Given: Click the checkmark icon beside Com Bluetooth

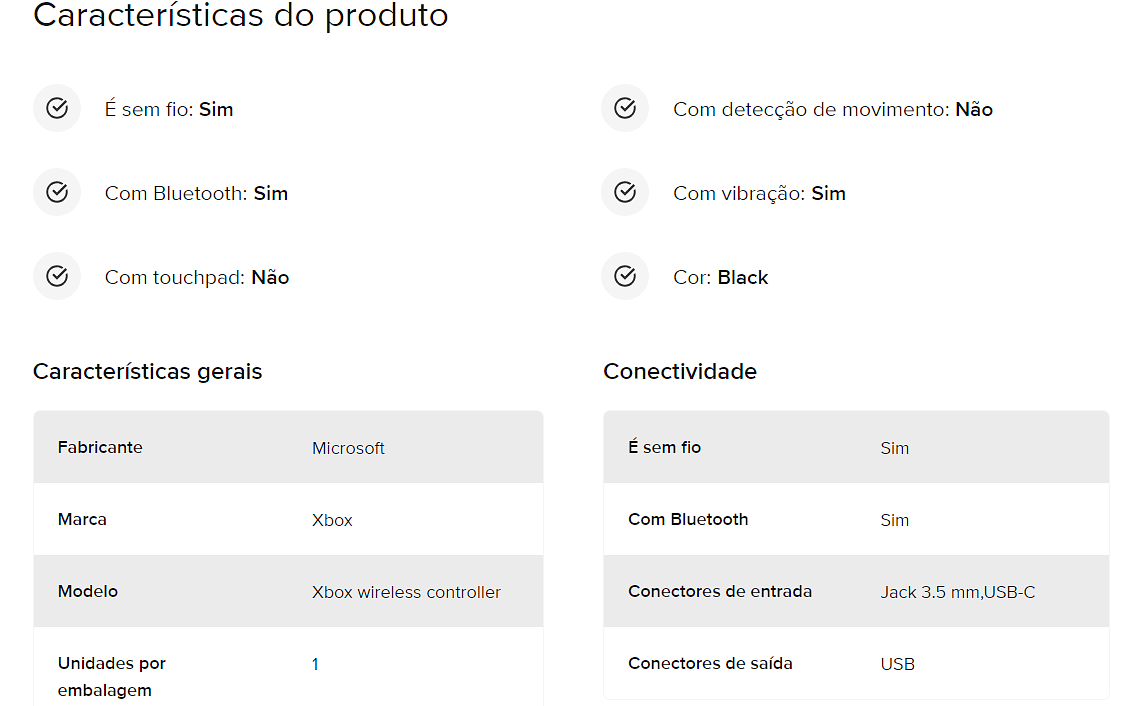Looking at the screenshot, I should (57, 192).
